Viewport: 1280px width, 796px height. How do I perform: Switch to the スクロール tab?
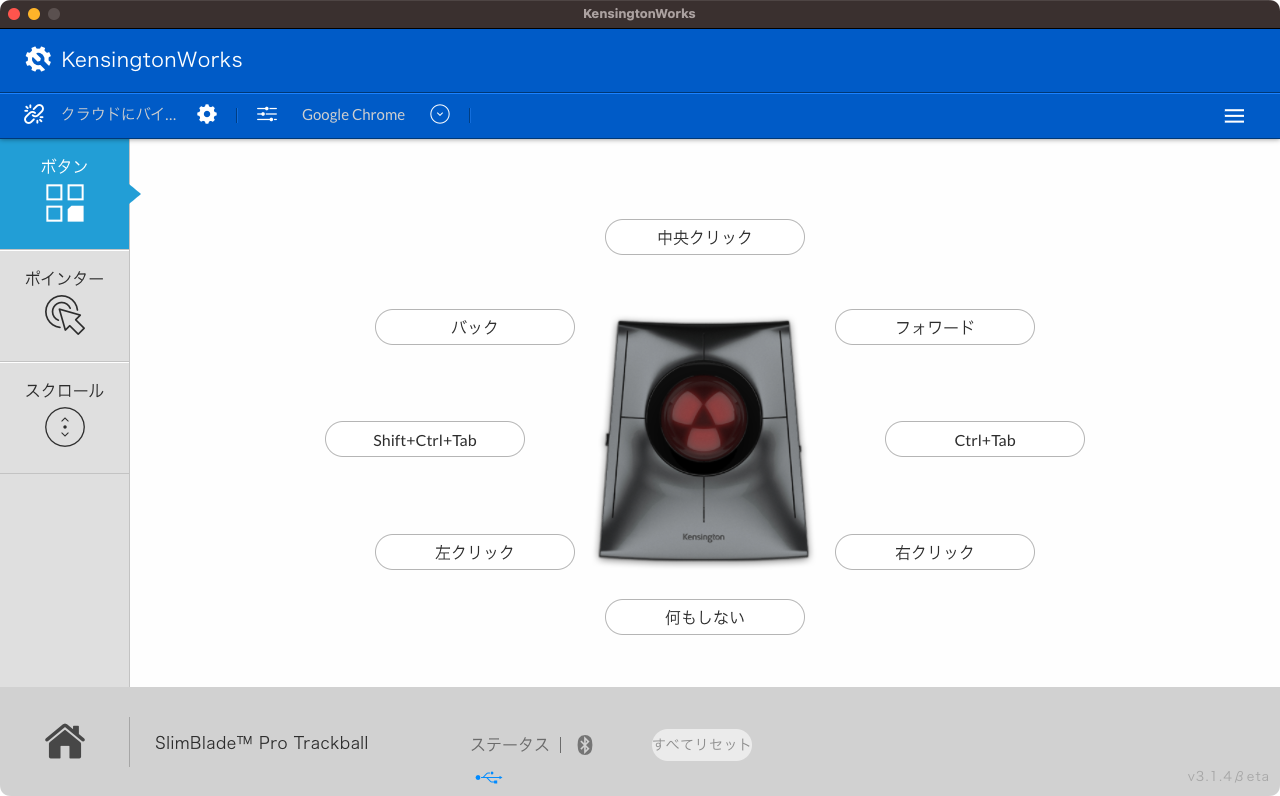(x=65, y=417)
